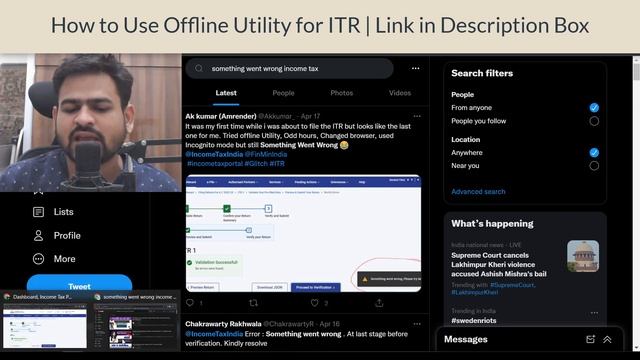Open Advanced search link
This screenshot has height=360, width=640.
pyautogui.click(x=478, y=191)
